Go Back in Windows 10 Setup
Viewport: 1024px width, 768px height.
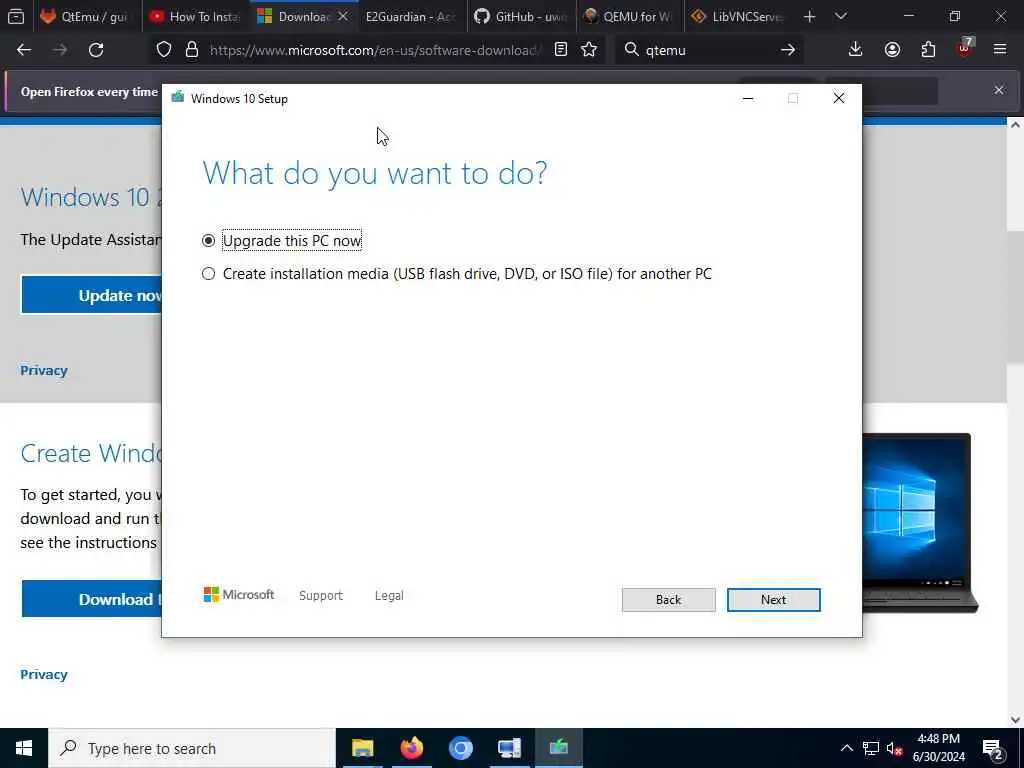[668, 600]
